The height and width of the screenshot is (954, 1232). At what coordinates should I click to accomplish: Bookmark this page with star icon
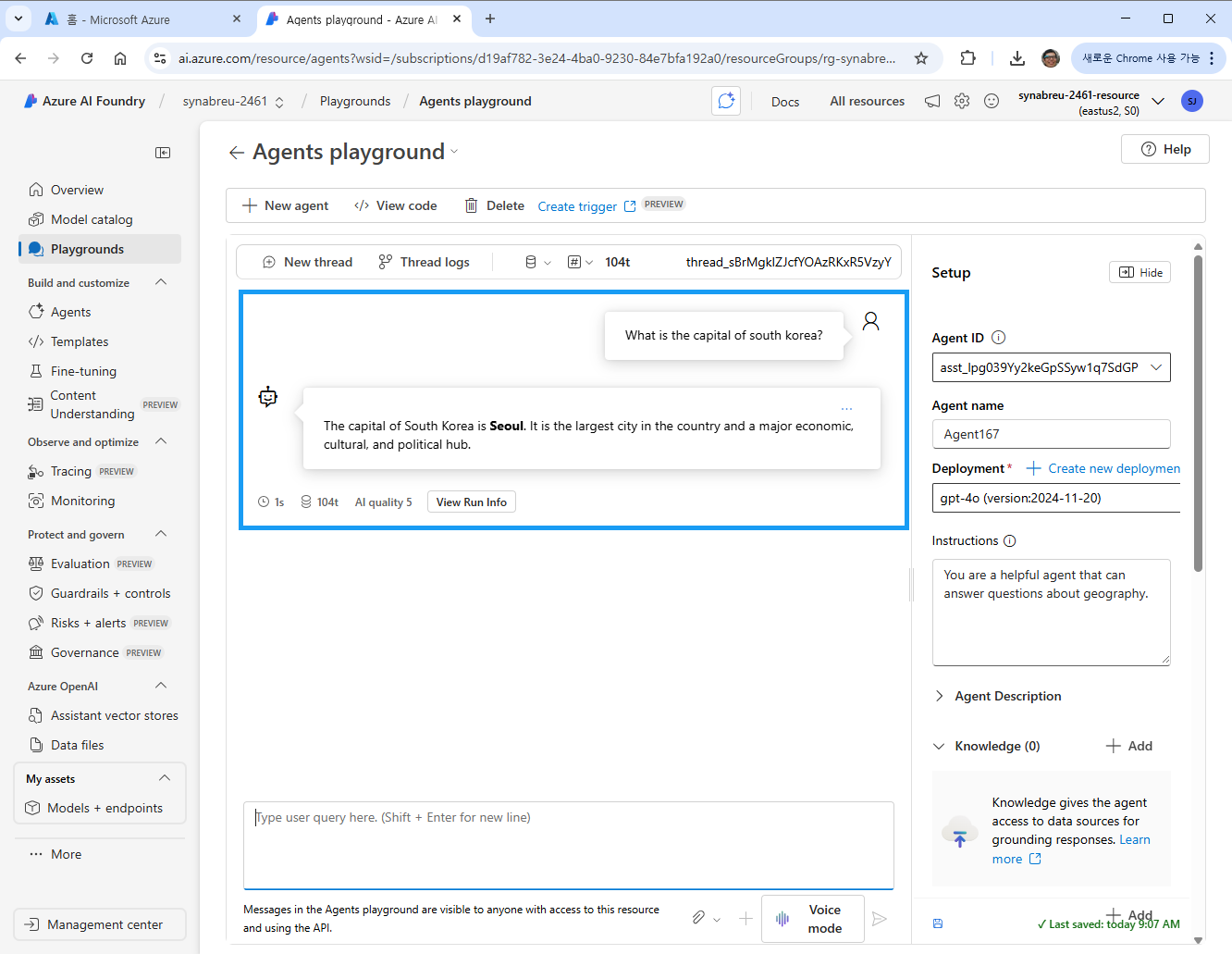point(921,58)
